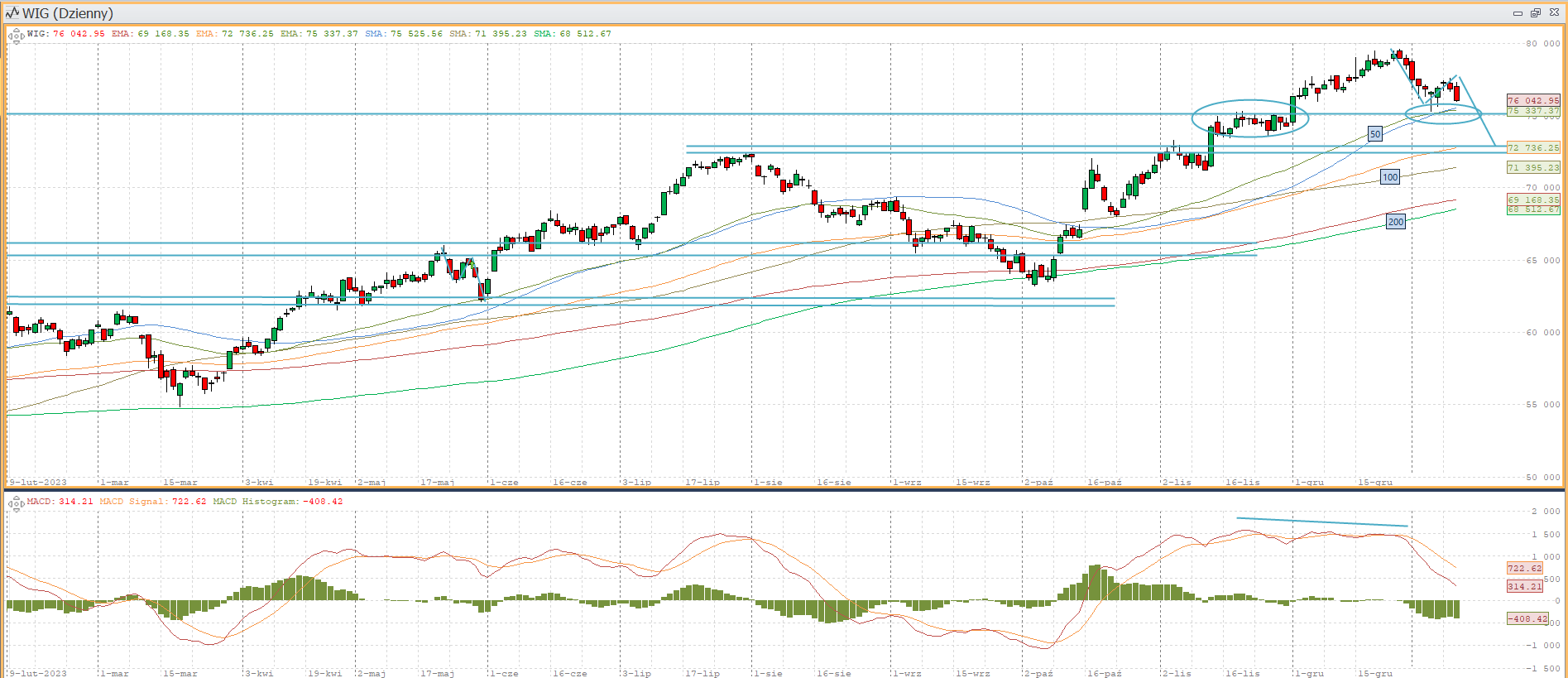The height and width of the screenshot is (678, 1568).
Task: Click the orange 72 736.25 price axis tag
Action: click(x=1532, y=147)
